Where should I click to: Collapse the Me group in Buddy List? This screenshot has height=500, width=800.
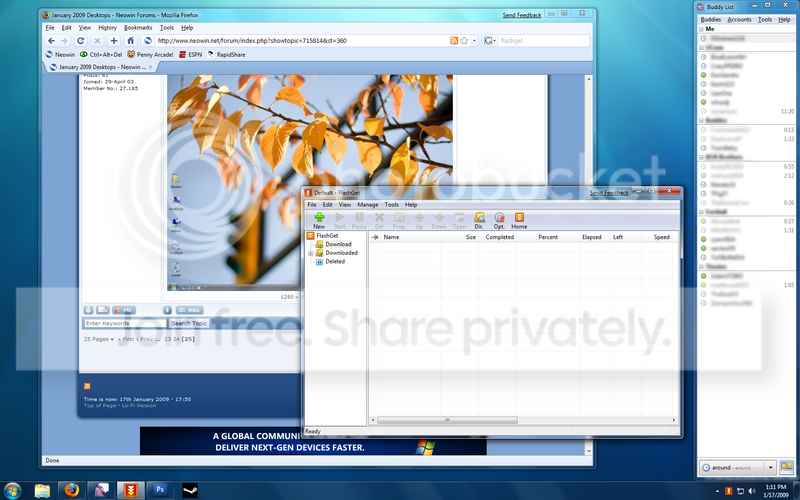tap(702, 29)
